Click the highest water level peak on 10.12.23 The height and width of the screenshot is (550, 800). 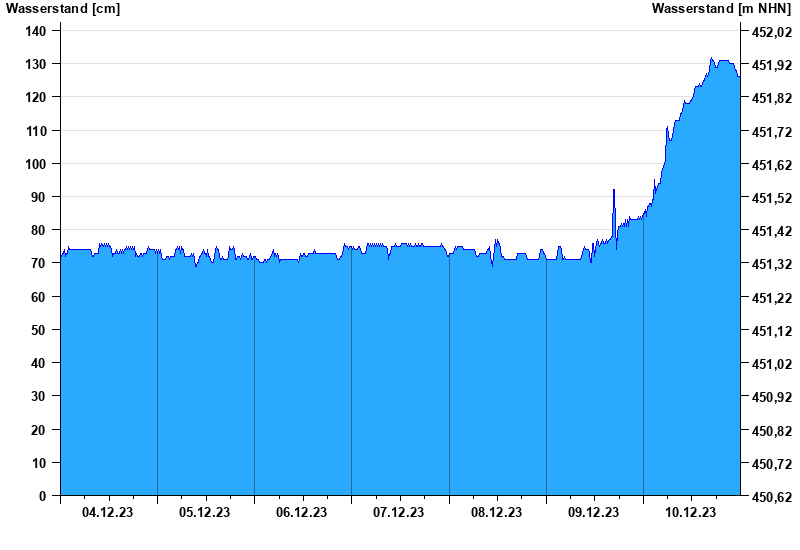(712, 59)
